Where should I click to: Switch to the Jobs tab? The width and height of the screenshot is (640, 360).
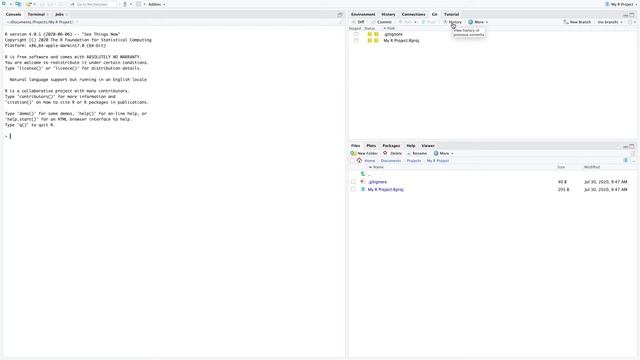tap(60, 14)
